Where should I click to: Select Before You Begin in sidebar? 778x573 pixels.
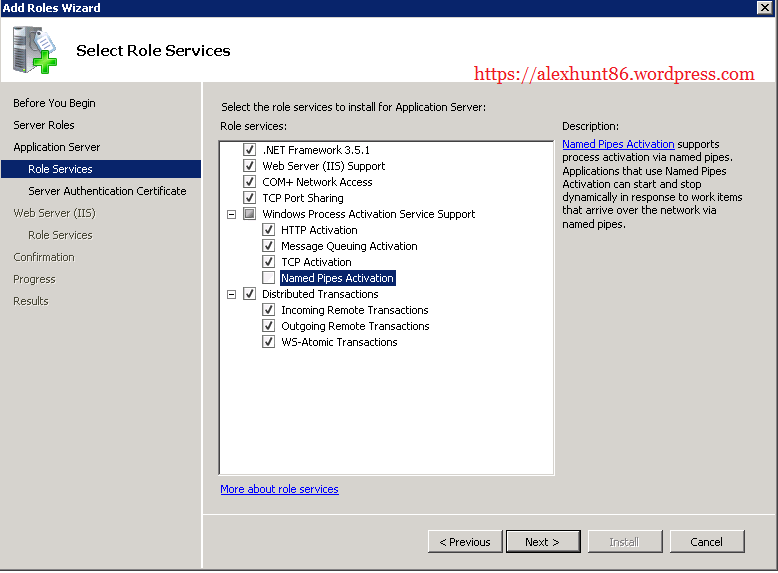(x=54, y=103)
